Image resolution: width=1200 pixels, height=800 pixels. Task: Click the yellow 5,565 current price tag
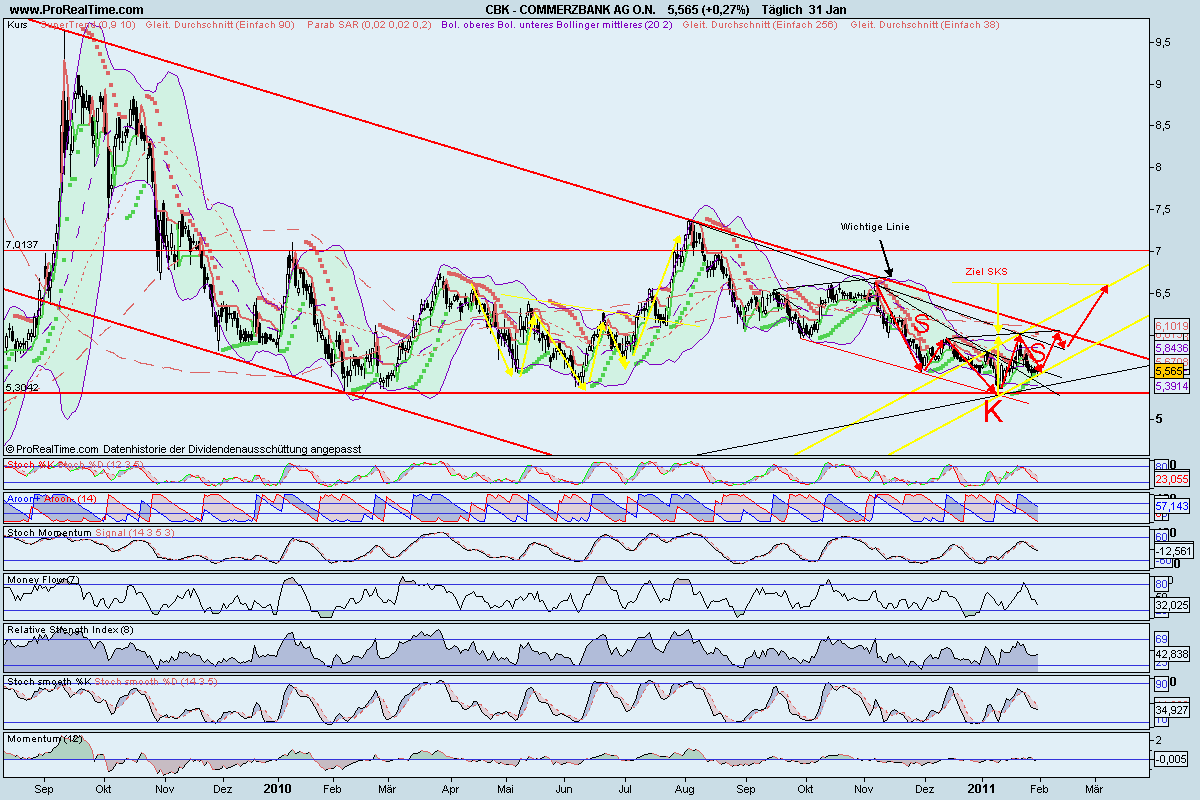1171,371
